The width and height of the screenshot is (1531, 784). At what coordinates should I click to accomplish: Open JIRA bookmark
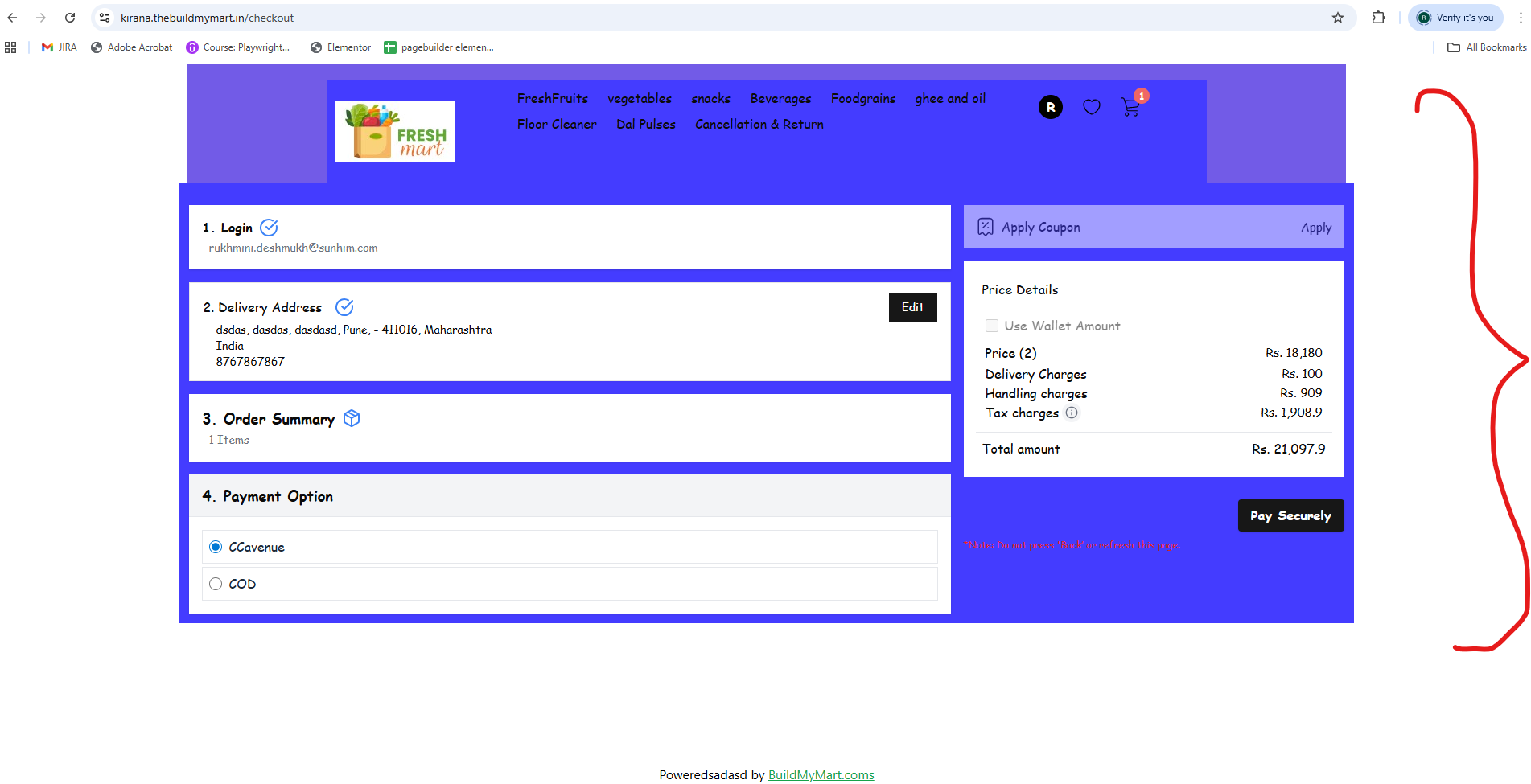click(60, 47)
